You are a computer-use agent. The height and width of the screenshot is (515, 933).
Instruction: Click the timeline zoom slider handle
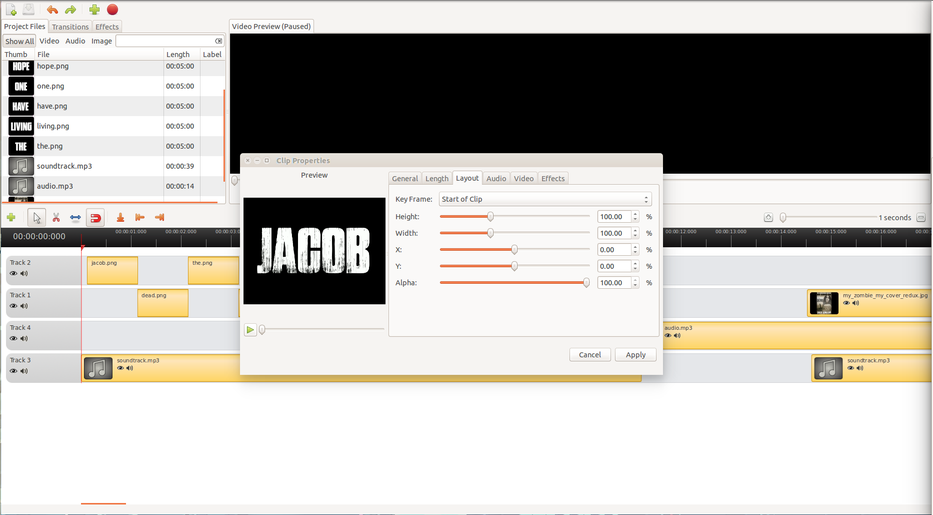pos(783,218)
